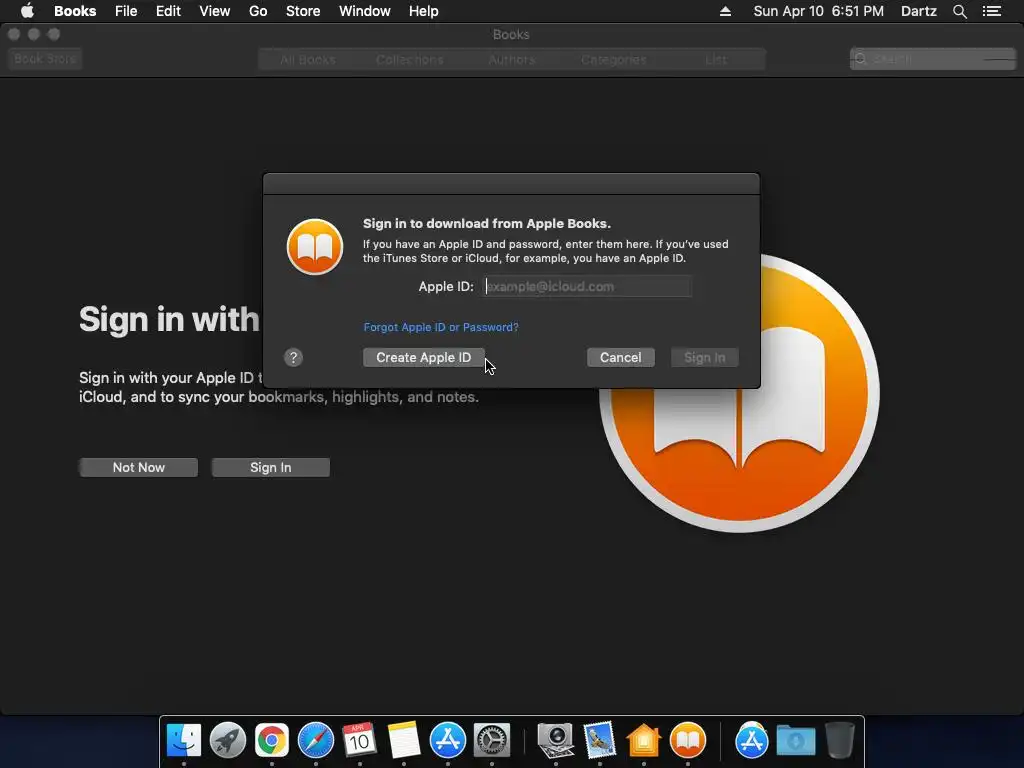Click the Books toolbar search field
1024x768 pixels.
point(933,59)
